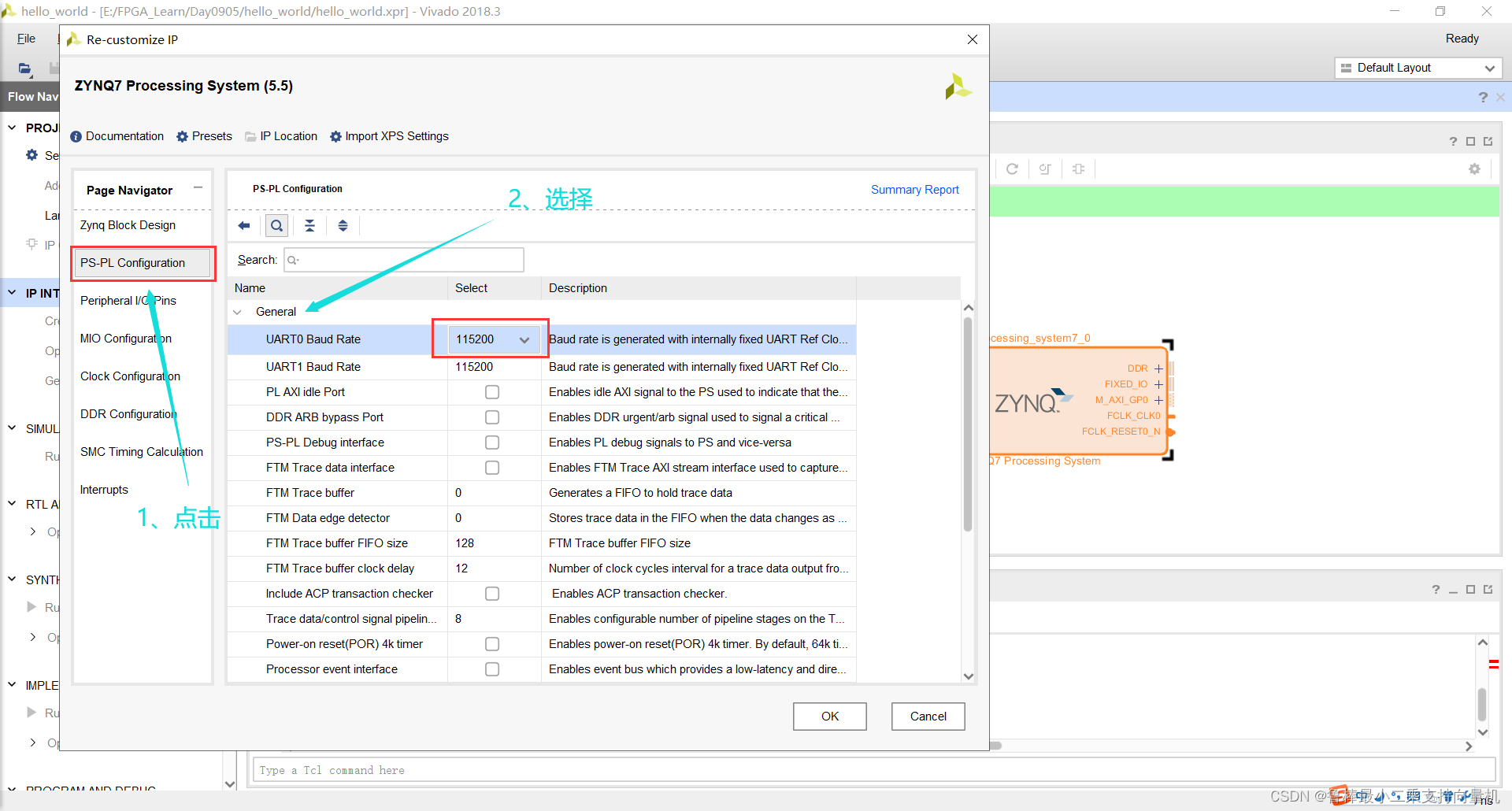Select PS-PL Configuration page
Viewport: 1512px width, 811px height.
(x=143, y=263)
